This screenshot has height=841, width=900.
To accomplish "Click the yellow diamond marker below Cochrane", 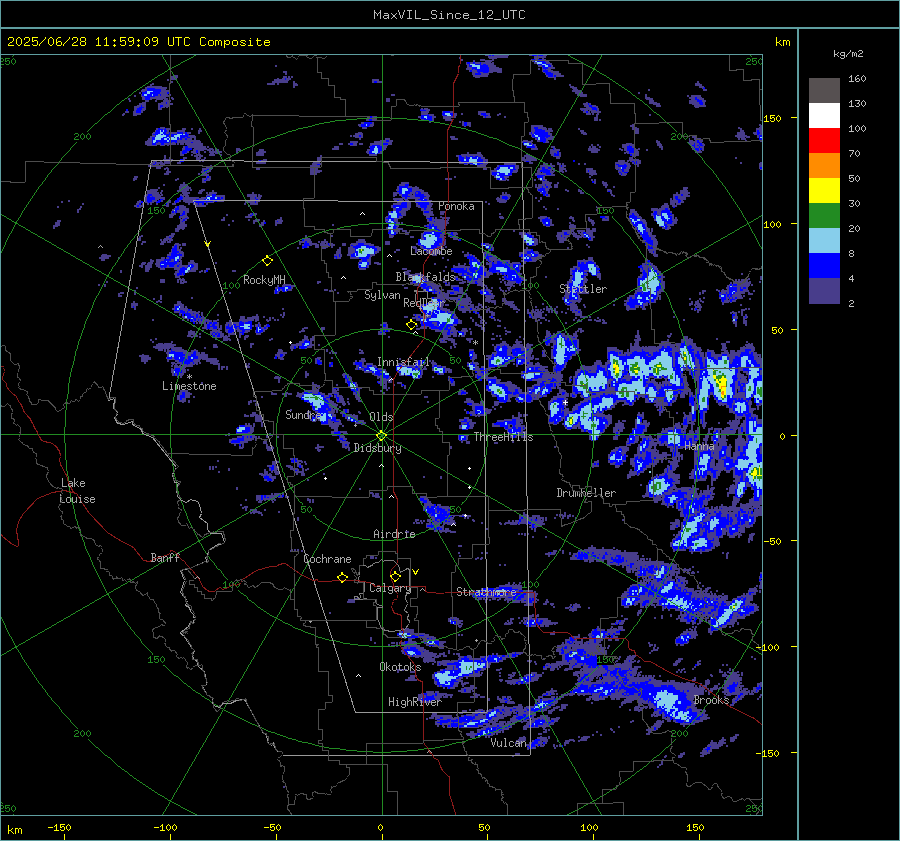I will tap(342, 577).
